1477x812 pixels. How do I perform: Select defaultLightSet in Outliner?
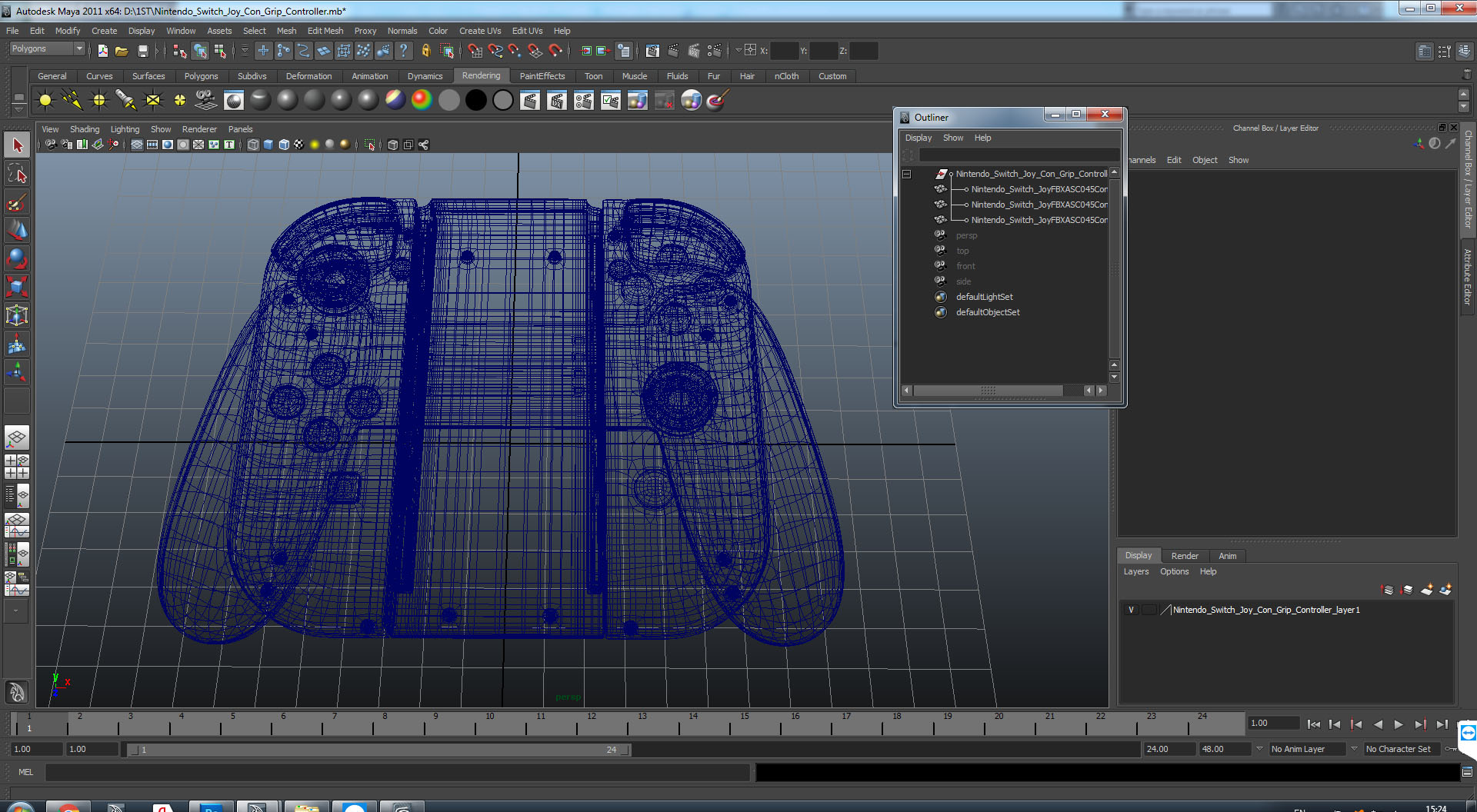pyautogui.click(x=984, y=297)
